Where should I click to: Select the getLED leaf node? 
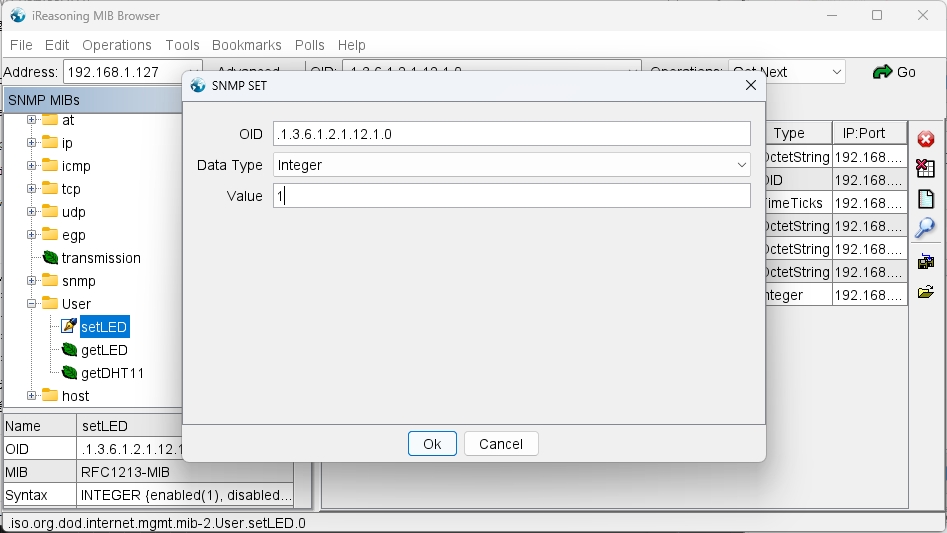pyautogui.click(x=104, y=350)
